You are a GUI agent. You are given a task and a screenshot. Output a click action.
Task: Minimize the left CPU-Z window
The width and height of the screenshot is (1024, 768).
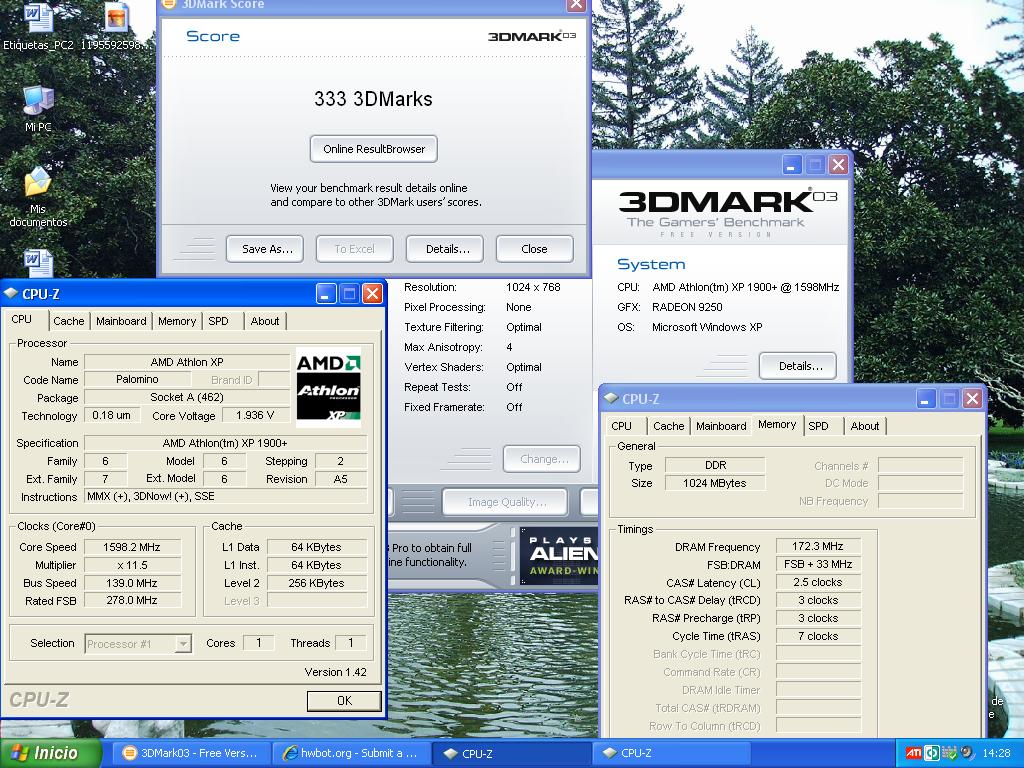pos(327,294)
